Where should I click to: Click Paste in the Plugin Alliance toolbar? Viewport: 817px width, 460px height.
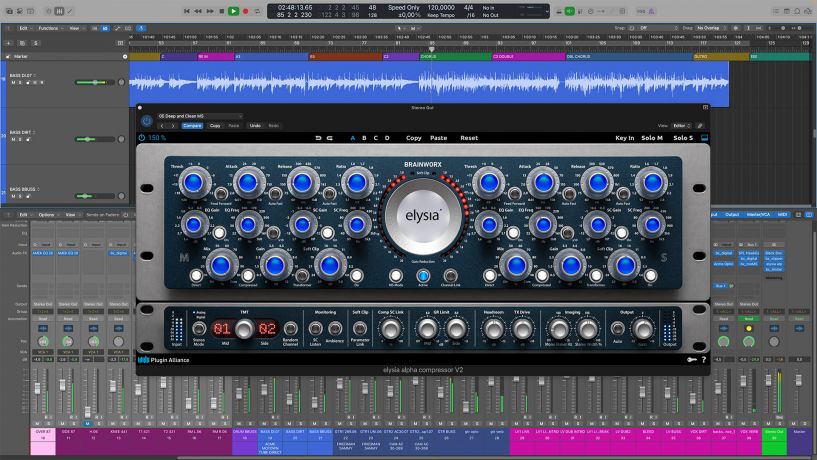[x=439, y=138]
